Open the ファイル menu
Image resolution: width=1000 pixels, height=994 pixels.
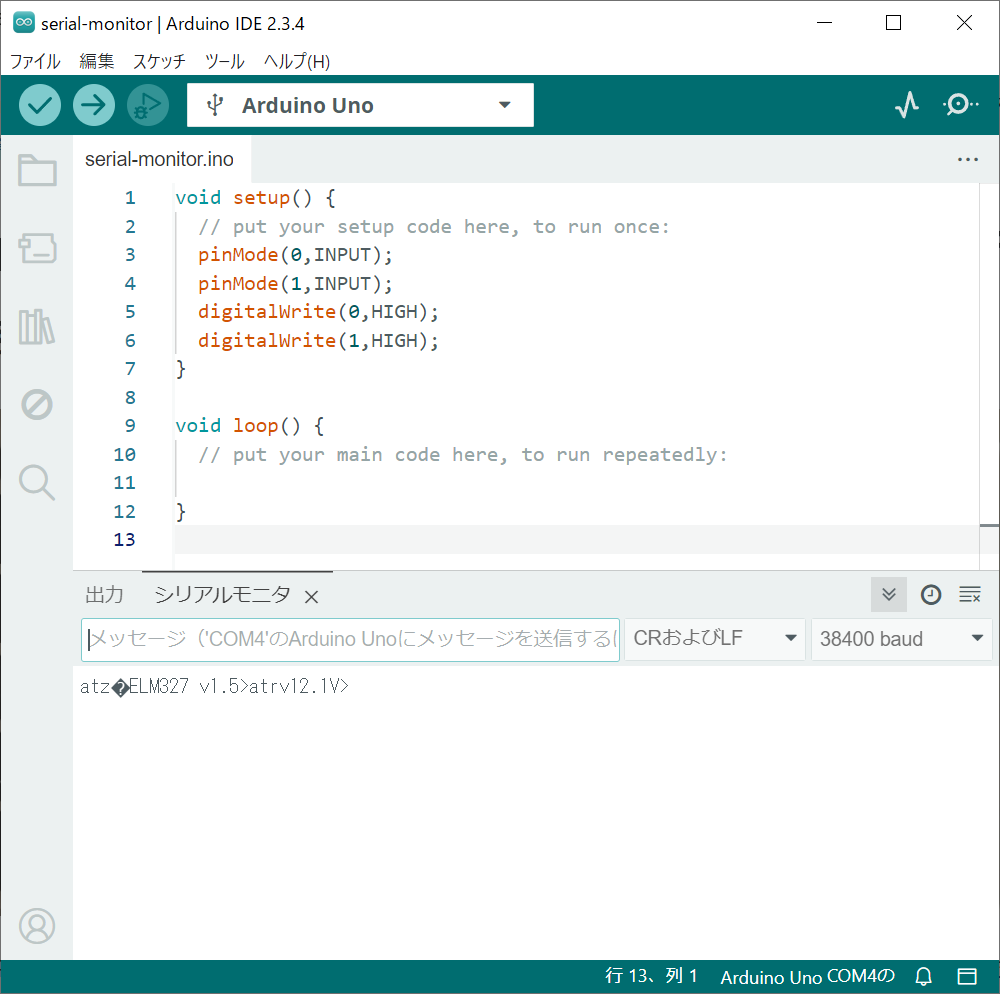[35, 61]
